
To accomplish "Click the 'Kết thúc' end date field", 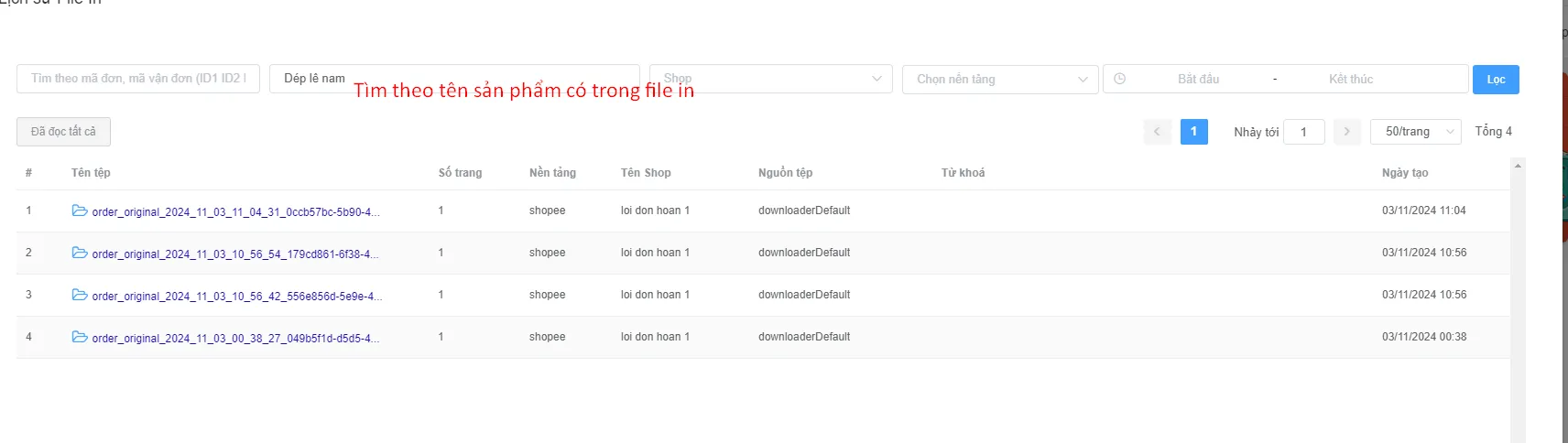I will click(1351, 79).
